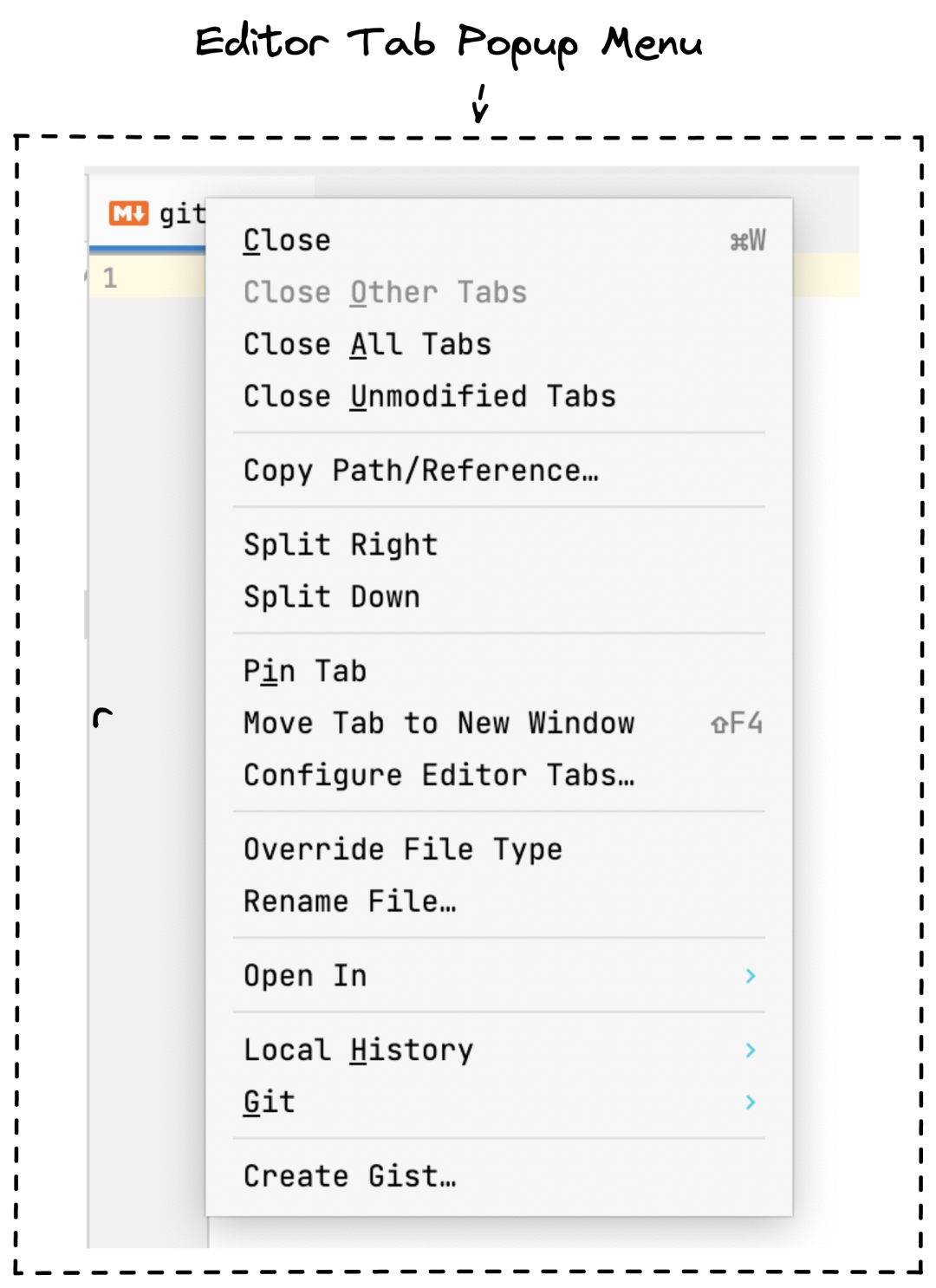Image resolution: width=936 pixels, height=1288 pixels.
Task: Expand the Open In submenu
Action: 303,975
